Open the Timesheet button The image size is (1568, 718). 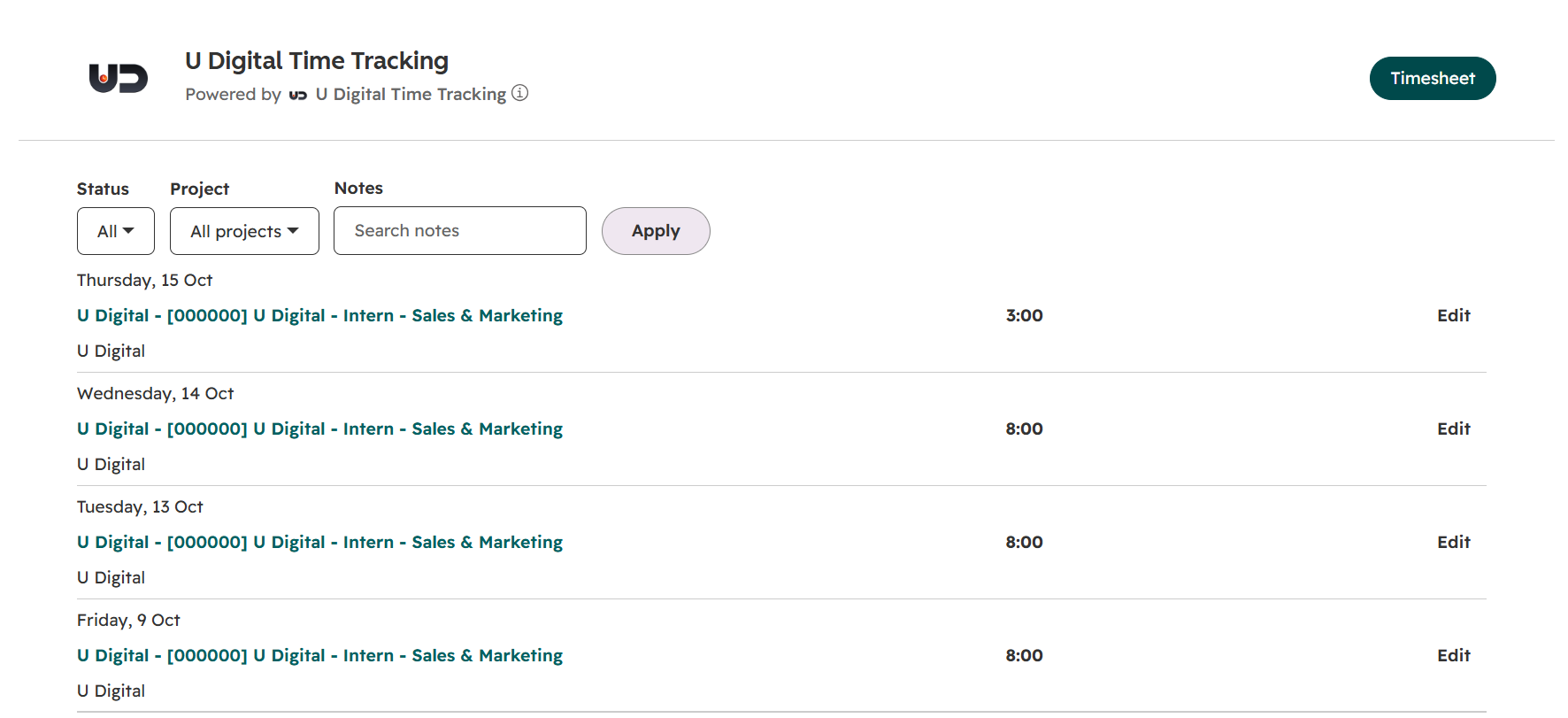click(1433, 78)
